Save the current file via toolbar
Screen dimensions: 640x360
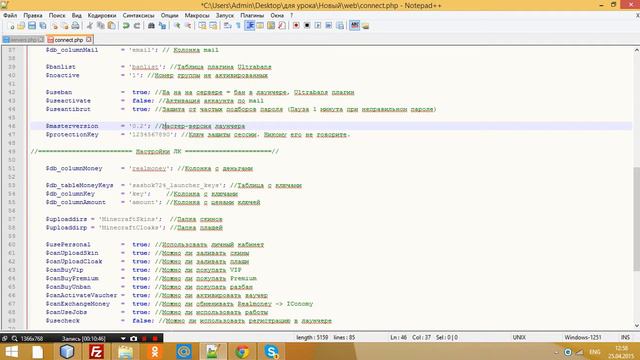tap(32, 26)
